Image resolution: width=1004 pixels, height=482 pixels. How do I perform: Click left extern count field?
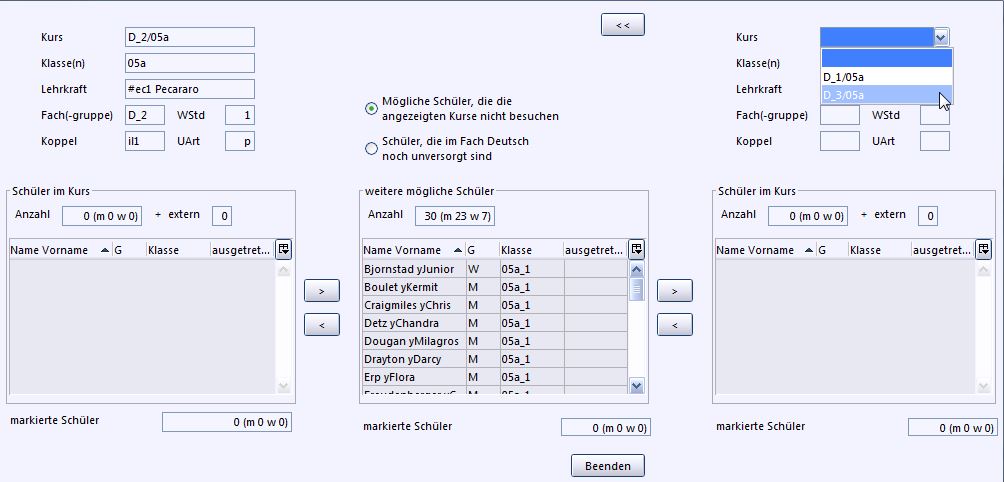(x=222, y=216)
